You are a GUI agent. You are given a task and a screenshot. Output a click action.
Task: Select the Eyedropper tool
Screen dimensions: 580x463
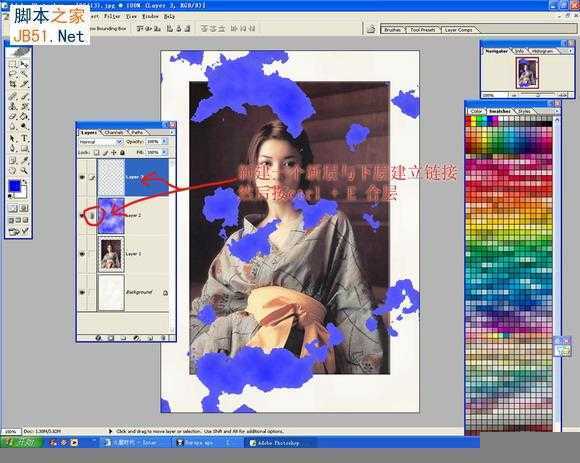(24, 160)
